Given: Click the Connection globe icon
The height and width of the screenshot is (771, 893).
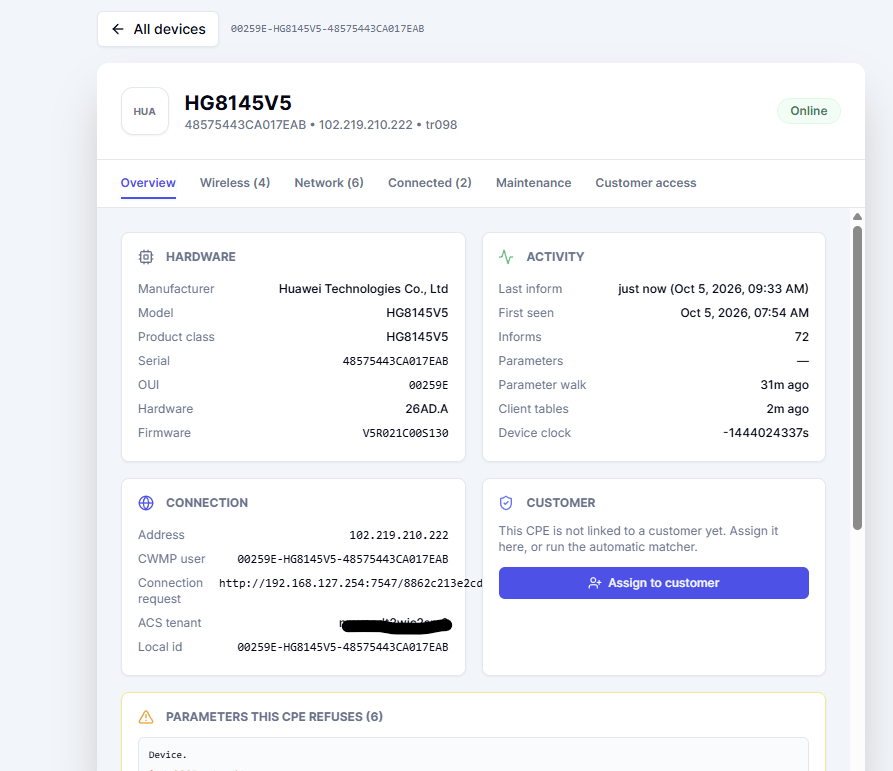Looking at the screenshot, I should [146, 503].
